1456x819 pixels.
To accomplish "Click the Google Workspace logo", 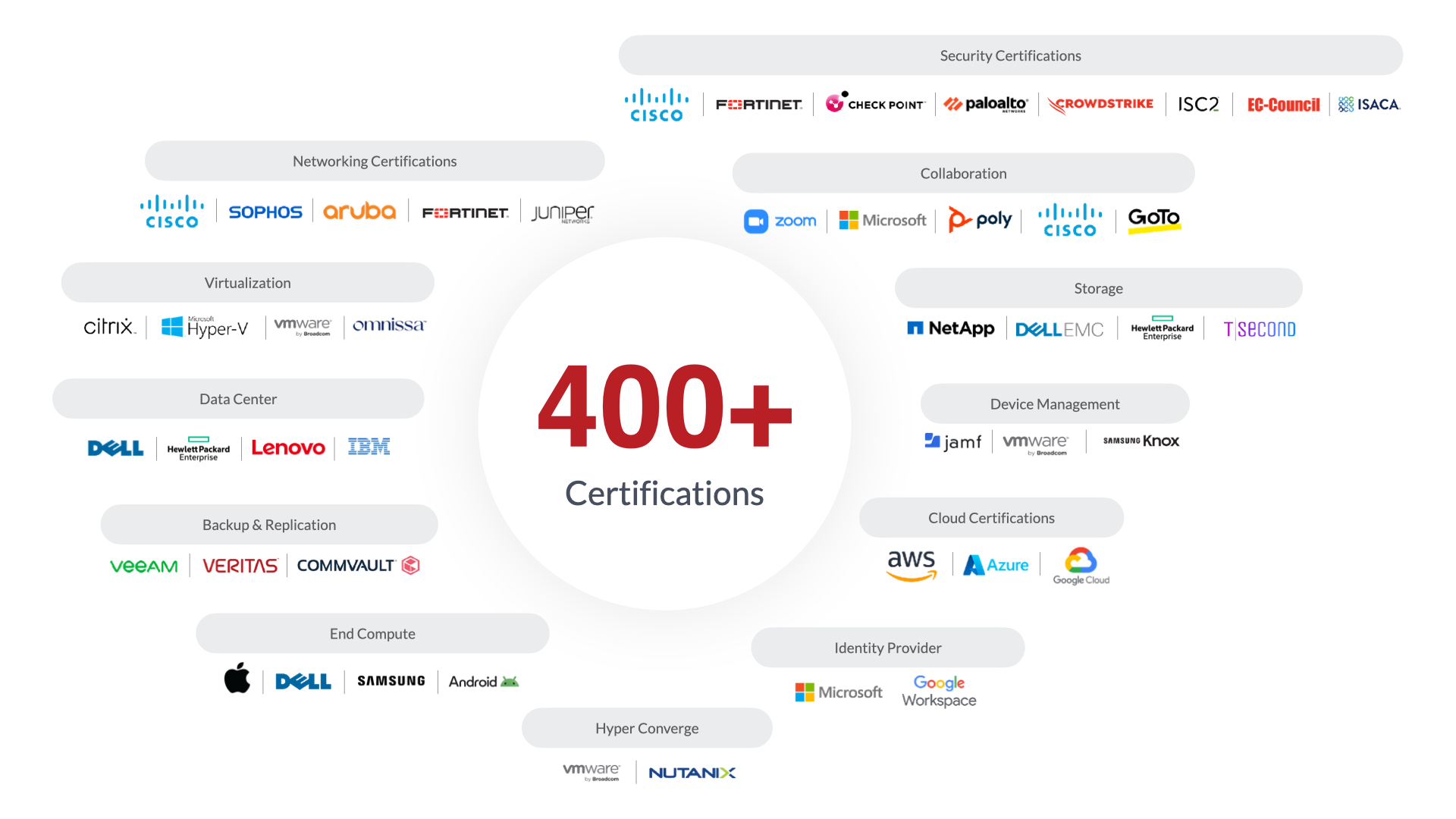I will pyautogui.click(x=939, y=692).
